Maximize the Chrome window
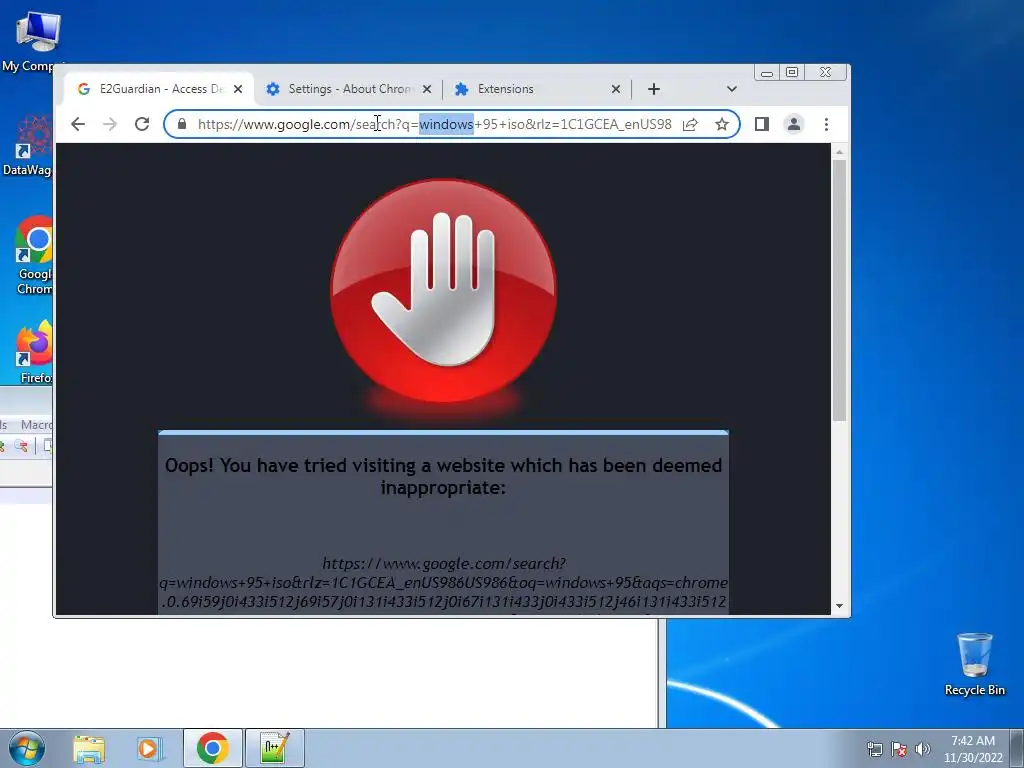Viewport: 1024px width, 768px height. coord(792,72)
